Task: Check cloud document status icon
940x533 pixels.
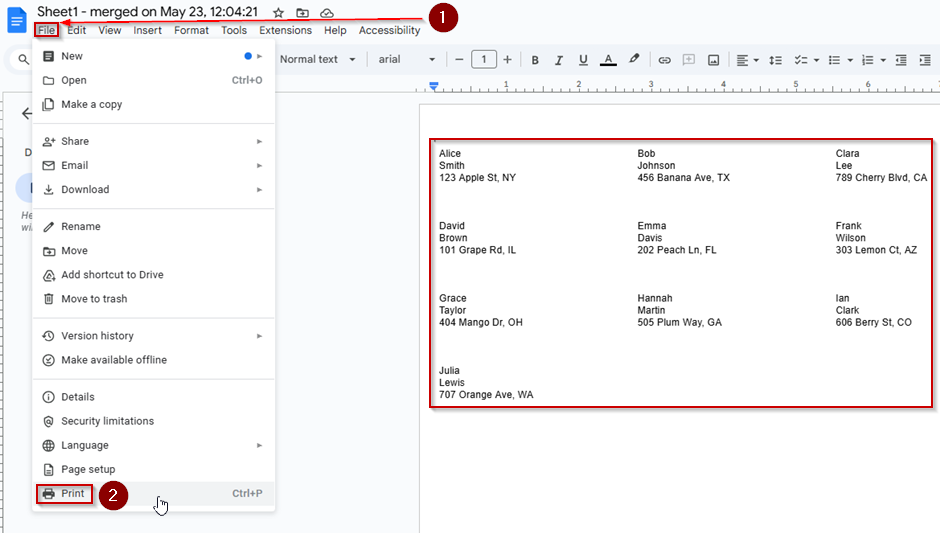Action: [327, 13]
